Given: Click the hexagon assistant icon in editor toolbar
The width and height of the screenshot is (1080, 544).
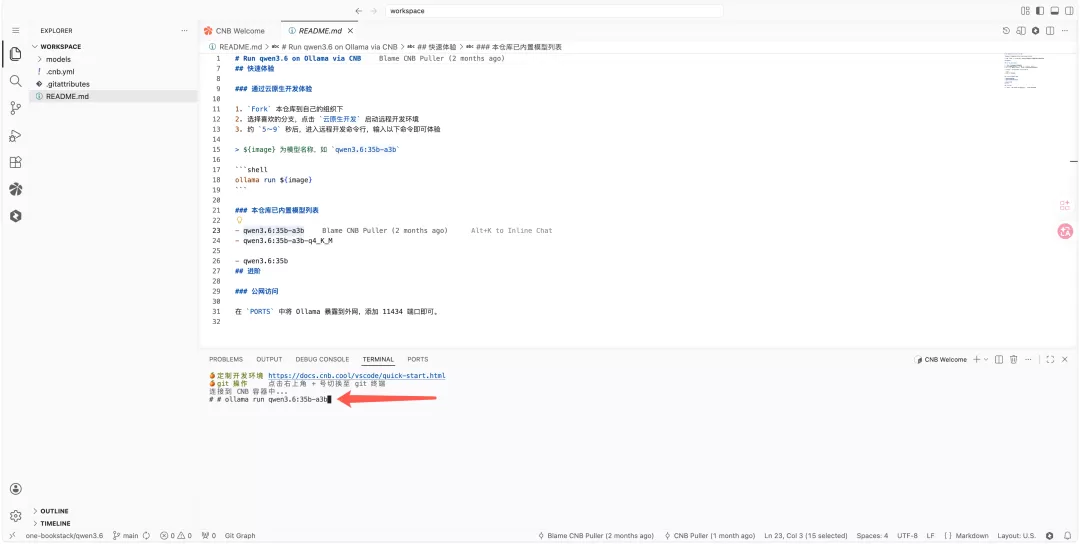Looking at the screenshot, I should (x=1035, y=30).
